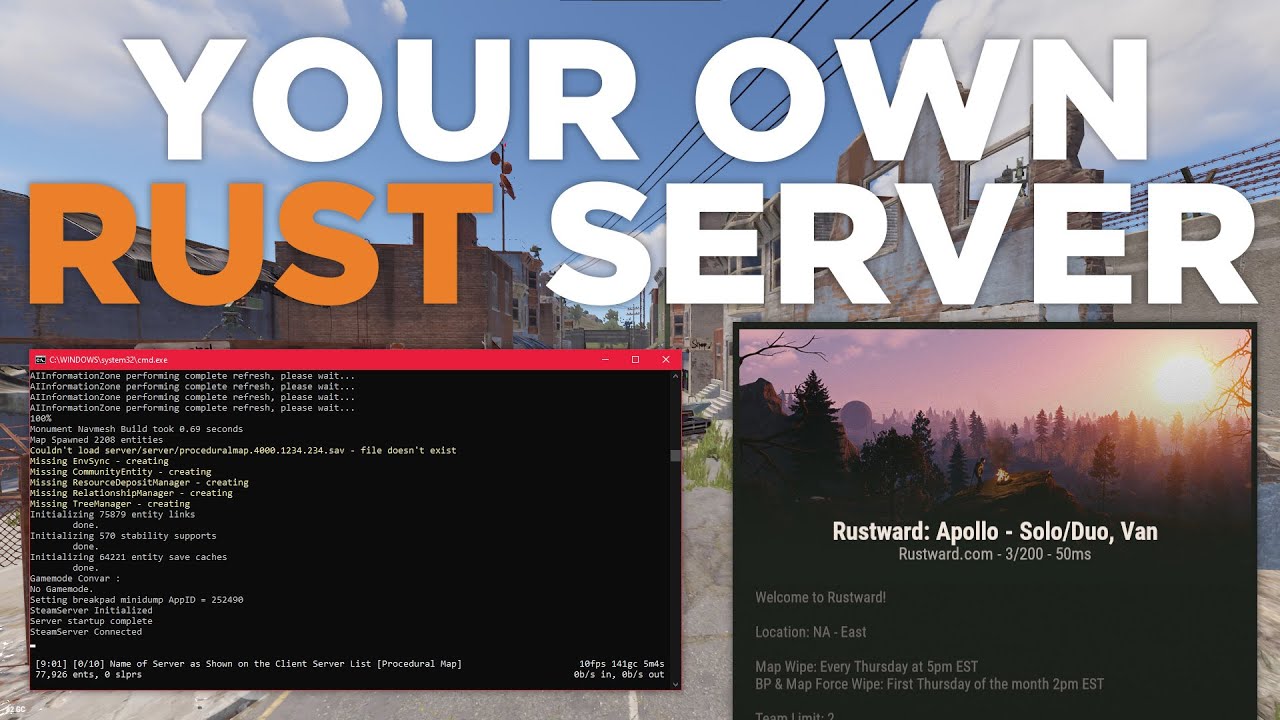Click the "Rustward: Apollo - Solo/Duo, Van" server title
The width and height of the screenshot is (1280, 720).
994,531
